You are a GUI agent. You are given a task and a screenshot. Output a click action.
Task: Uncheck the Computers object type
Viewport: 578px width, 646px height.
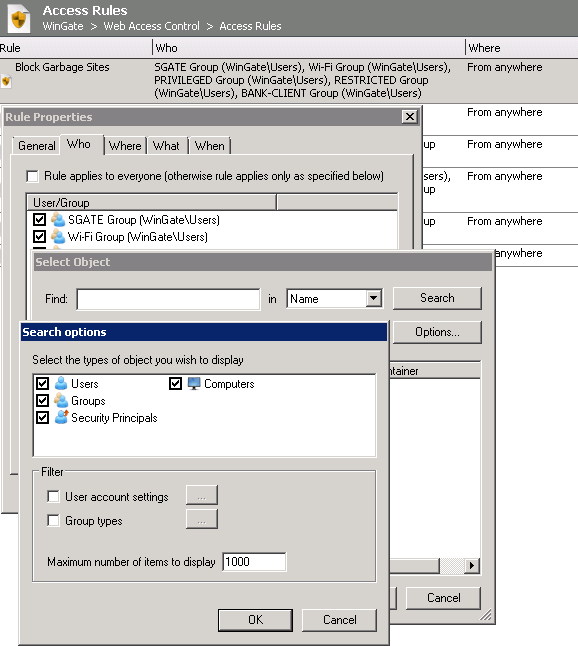click(176, 384)
